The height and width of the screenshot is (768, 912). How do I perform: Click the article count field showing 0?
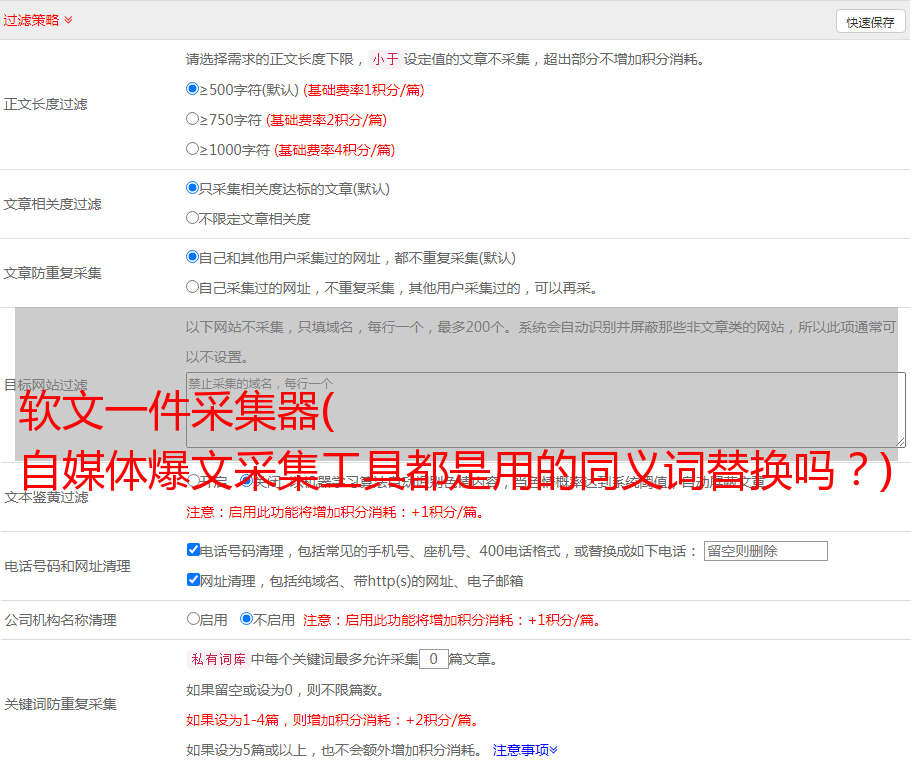click(x=433, y=659)
